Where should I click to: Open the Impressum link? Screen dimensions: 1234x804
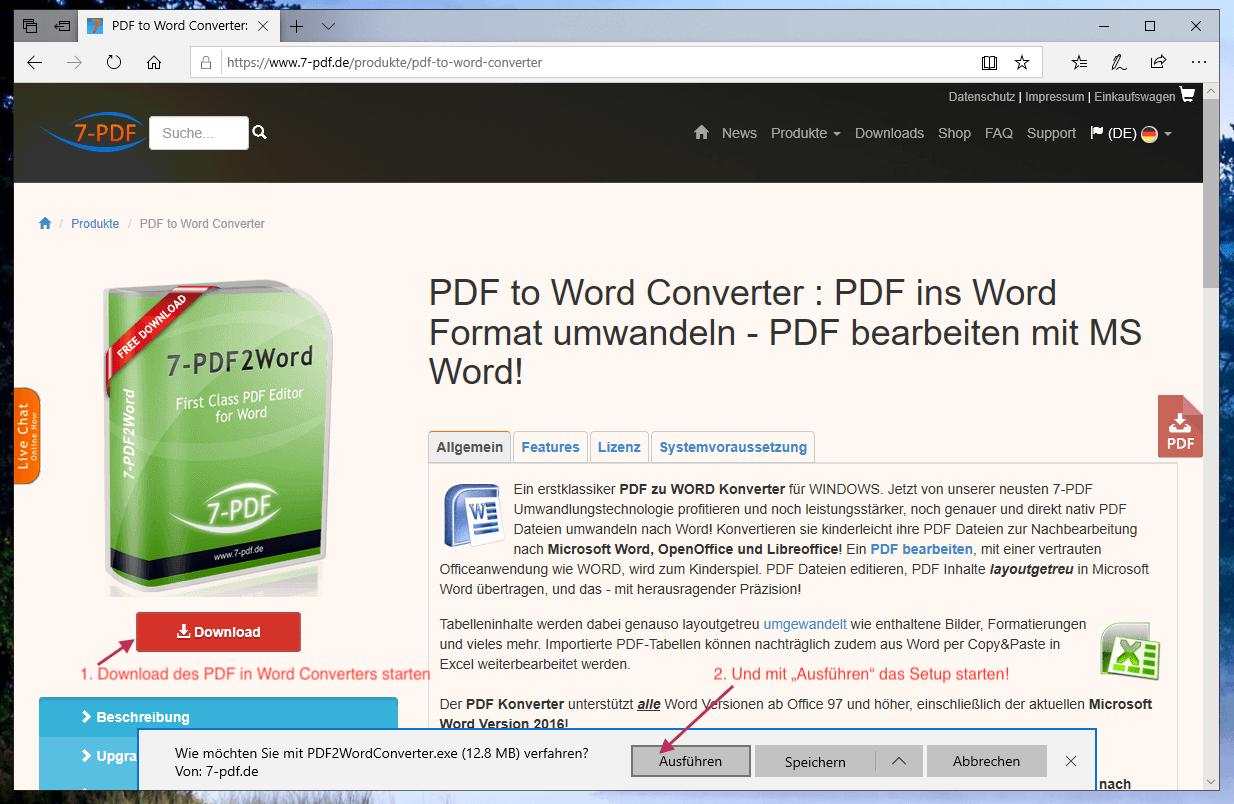click(x=1054, y=97)
